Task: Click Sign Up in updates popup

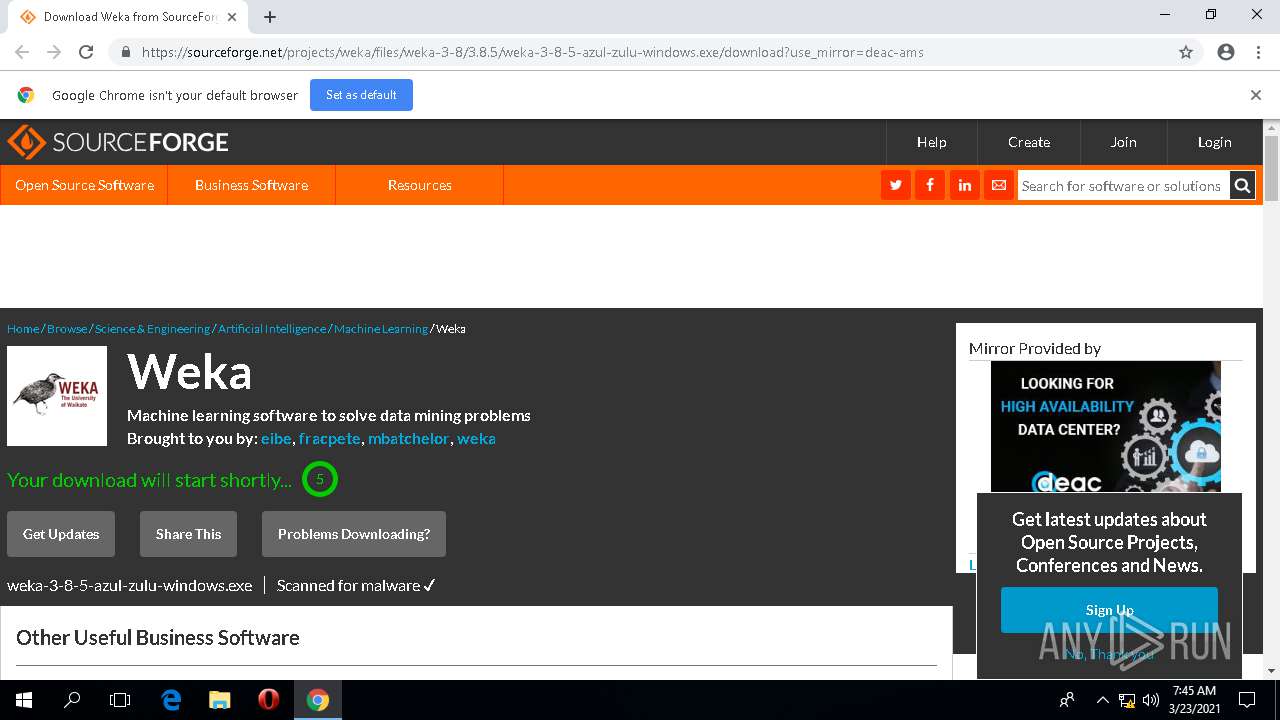Action: [x=1109, y=610]
